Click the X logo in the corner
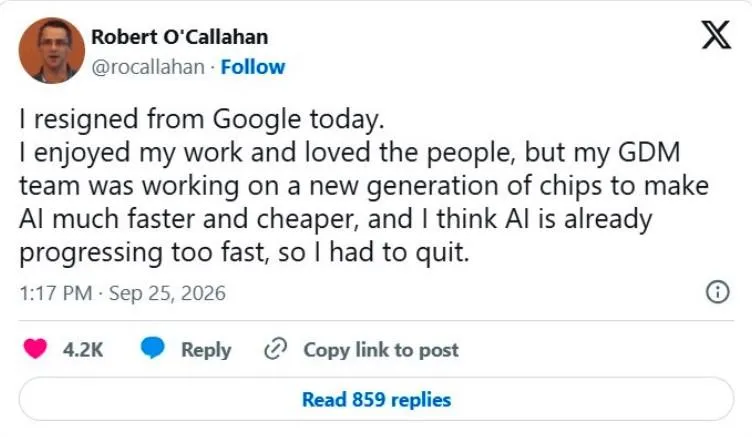Screen dimensions: 752x437 (x=717, y=35)
